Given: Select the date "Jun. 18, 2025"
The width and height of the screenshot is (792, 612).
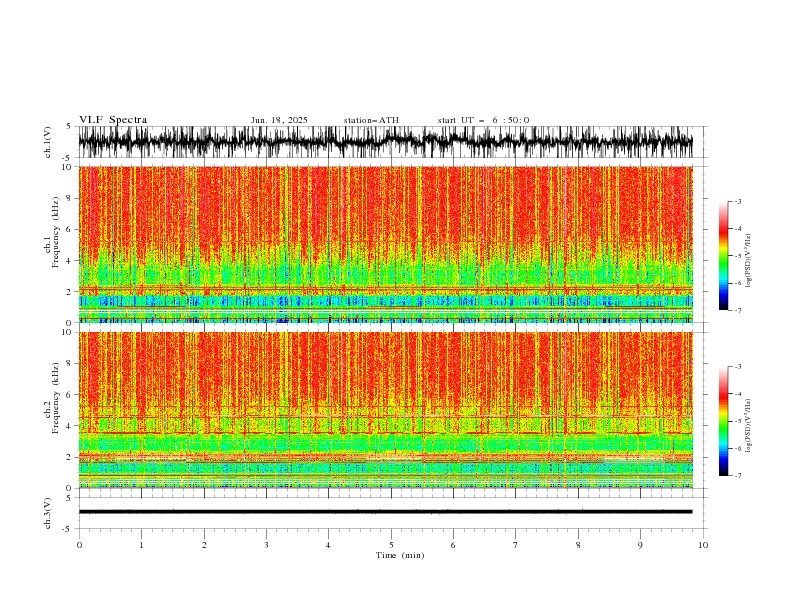Looking at the screenshot, I should click(279, 120).
